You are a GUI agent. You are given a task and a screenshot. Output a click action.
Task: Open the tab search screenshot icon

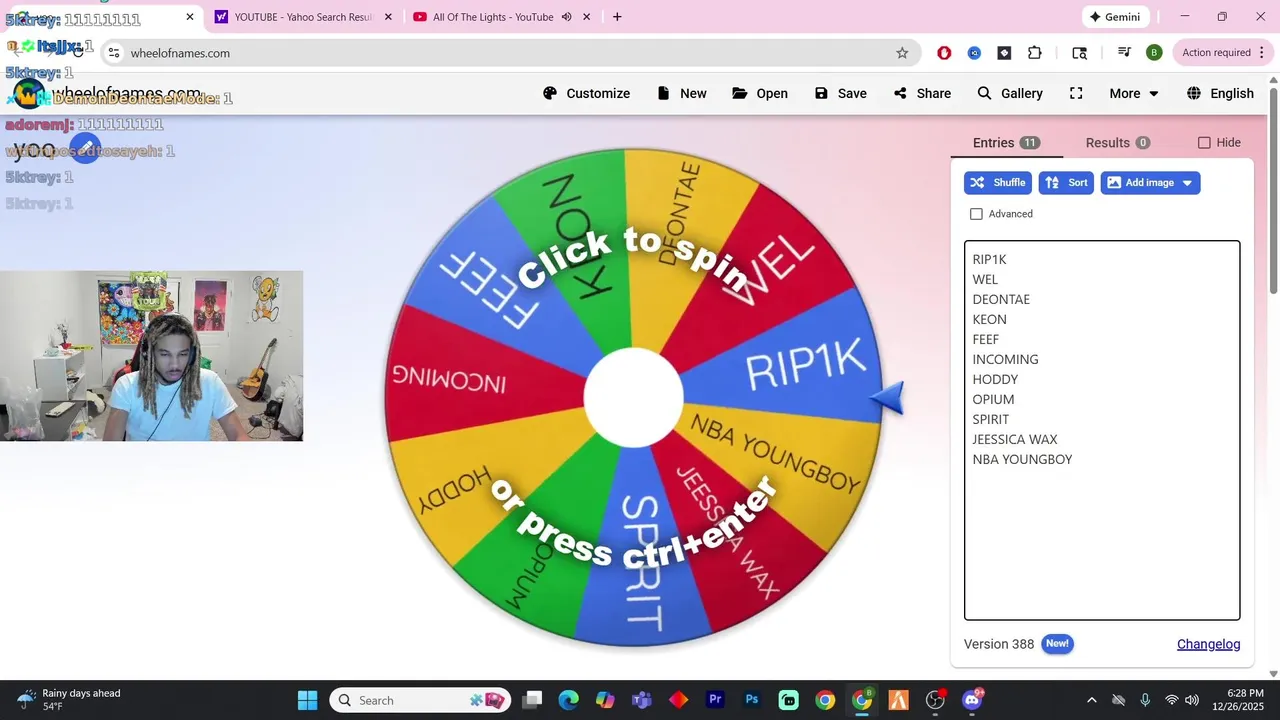tap(1079, 53)
